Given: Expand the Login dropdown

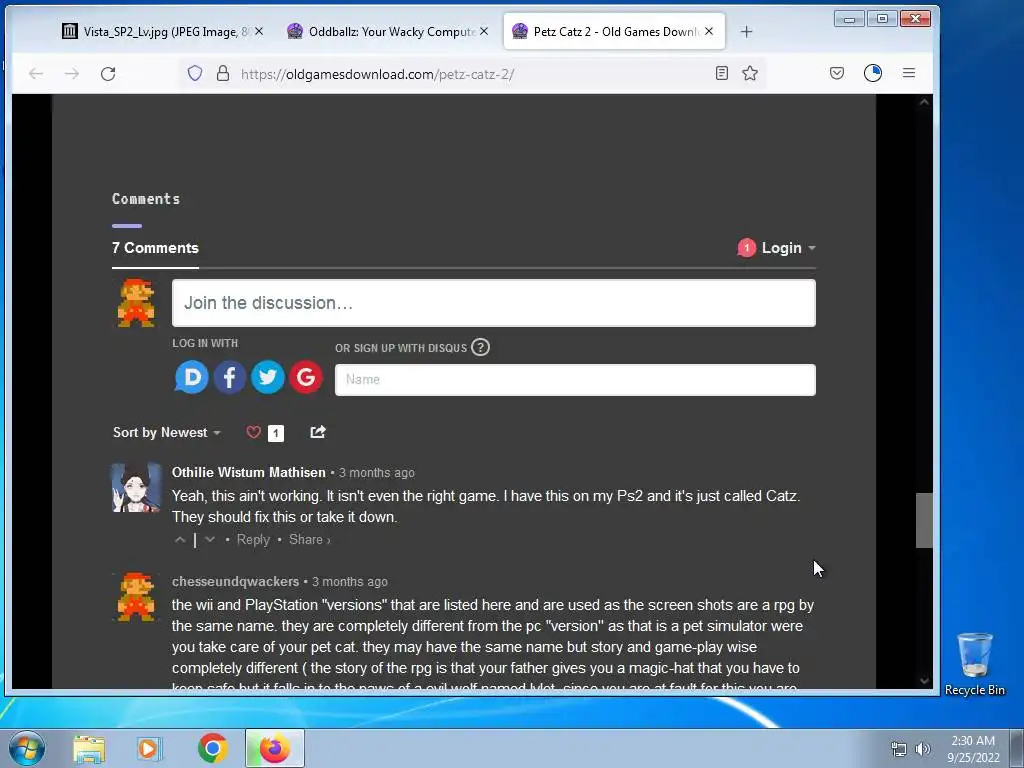Looking at the screenshot, I should pyautogui.click(x=788, y=248).
